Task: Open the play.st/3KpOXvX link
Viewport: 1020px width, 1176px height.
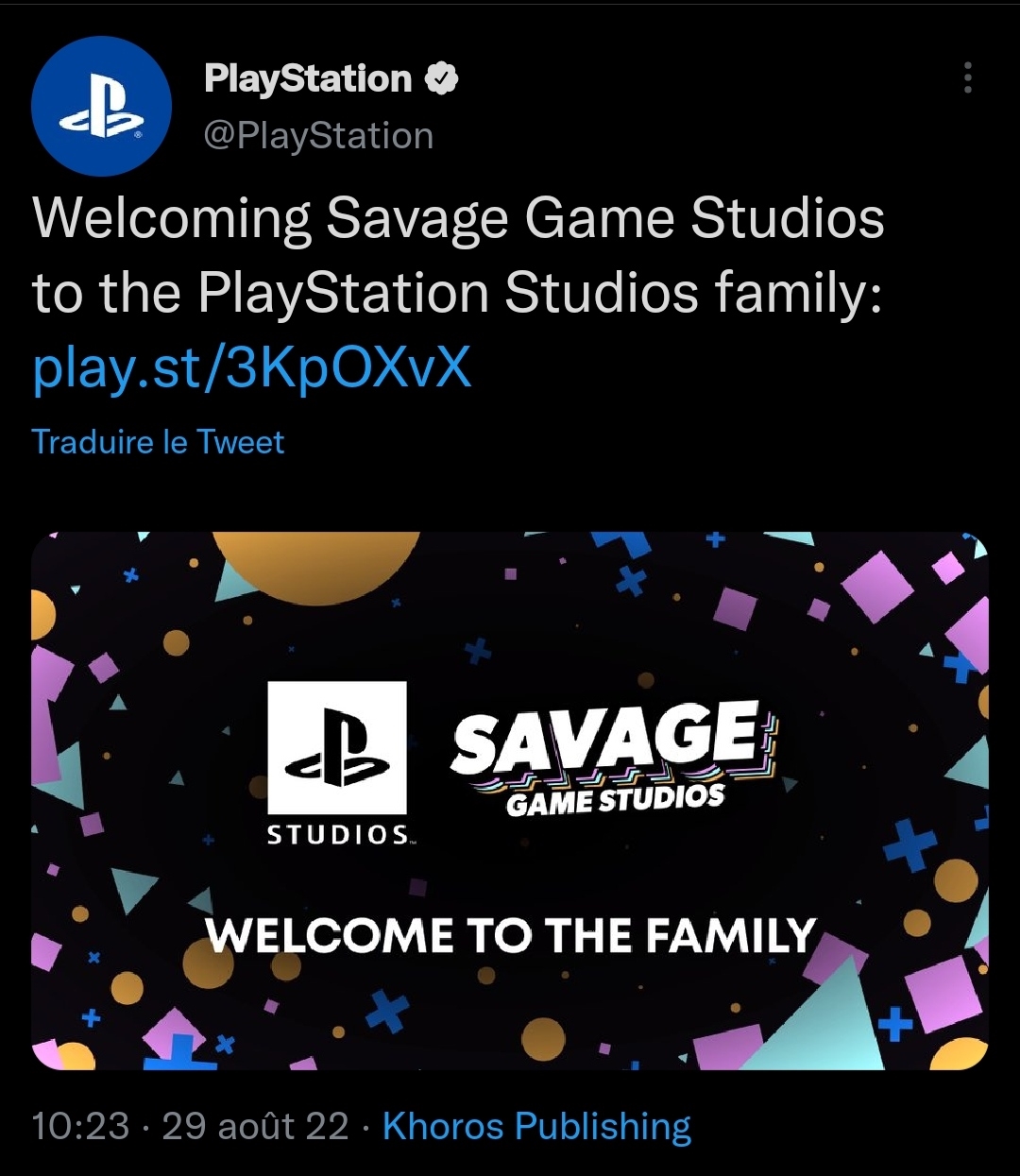Action: pyautogui.click(x=251, y=367)
